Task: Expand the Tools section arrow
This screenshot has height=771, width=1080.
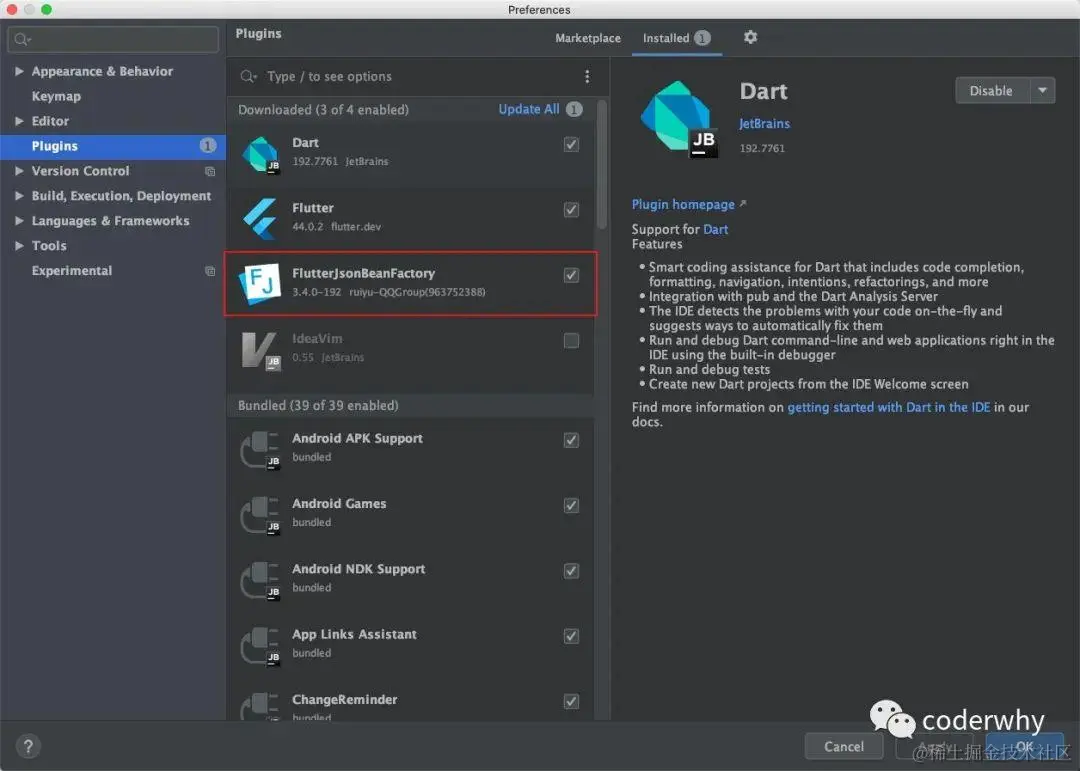Action: tap(19, 245)
